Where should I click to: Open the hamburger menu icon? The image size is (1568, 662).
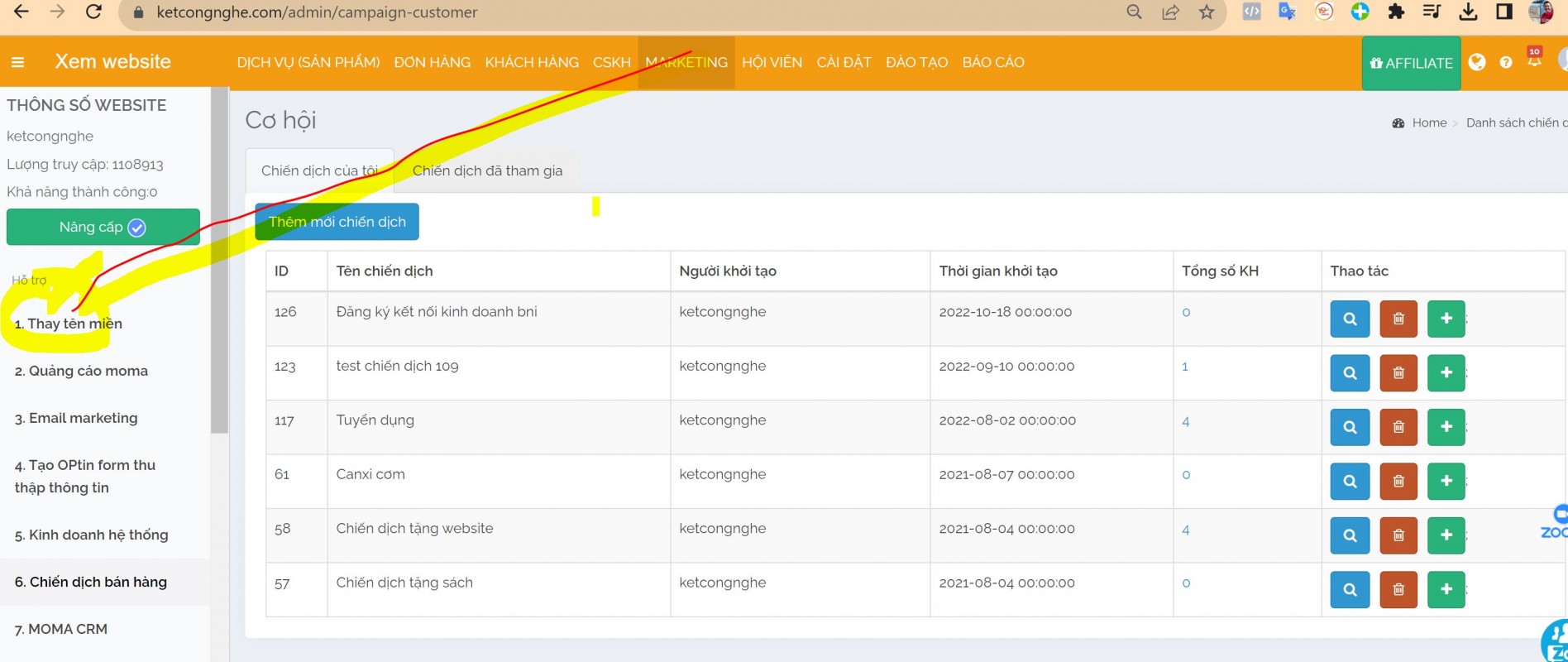[17, 62]
